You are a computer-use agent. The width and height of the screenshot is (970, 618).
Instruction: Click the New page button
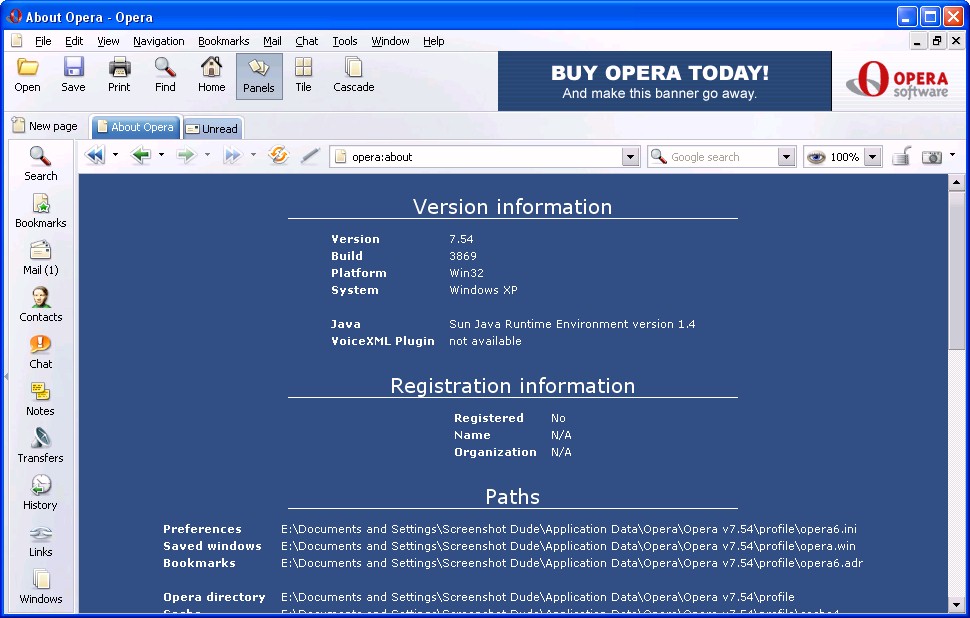point(45,126)
